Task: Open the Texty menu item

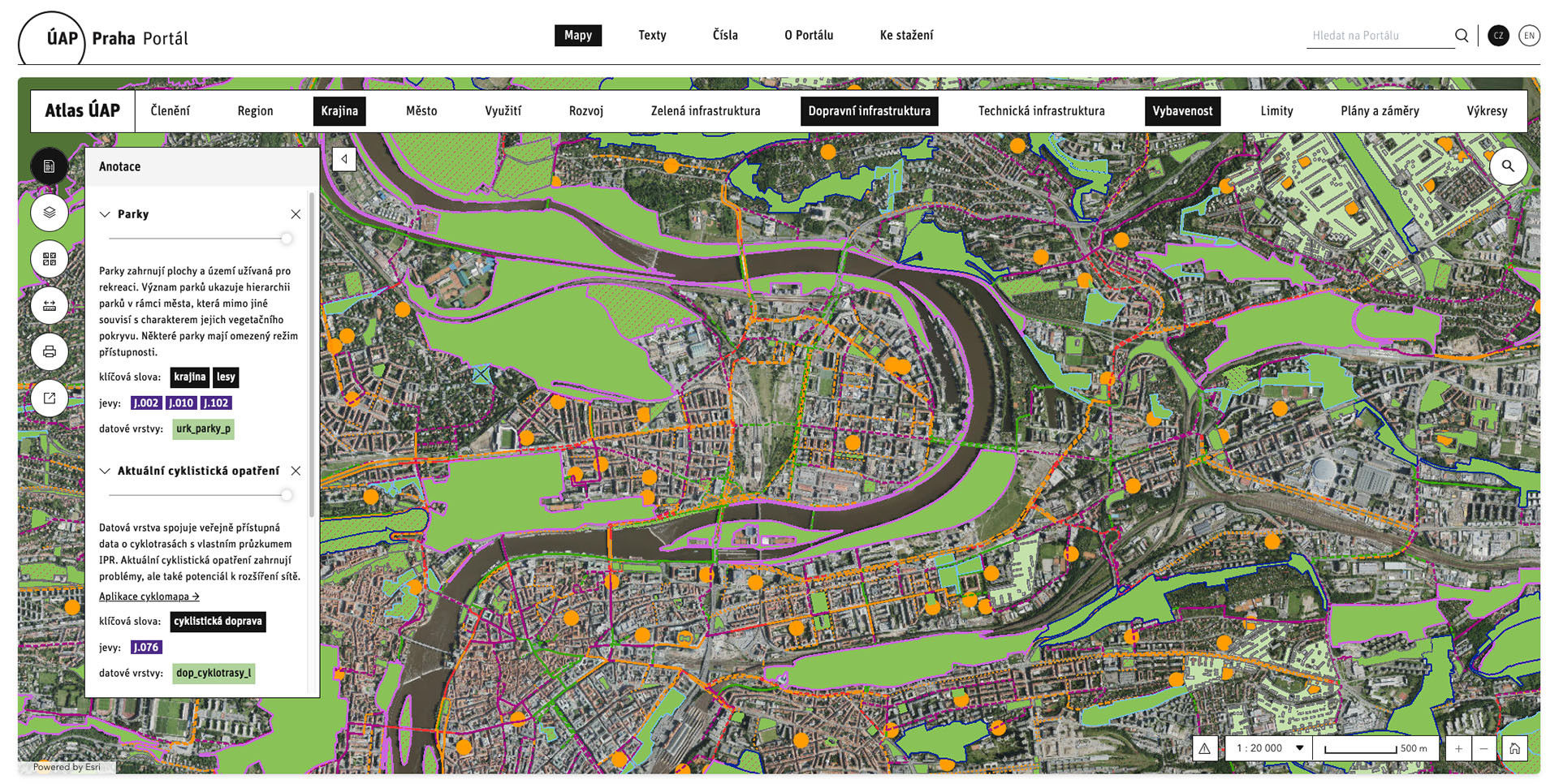Action: tap(652, 36)
